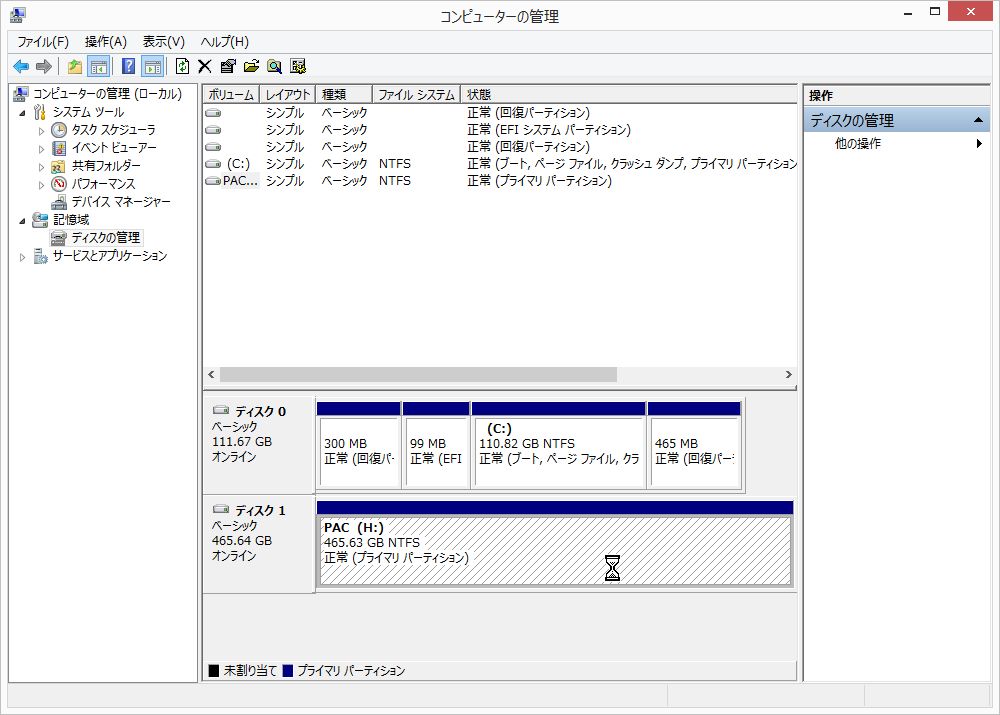
Task: Select the 共有フォルダー icon
Action: [59, 166]
